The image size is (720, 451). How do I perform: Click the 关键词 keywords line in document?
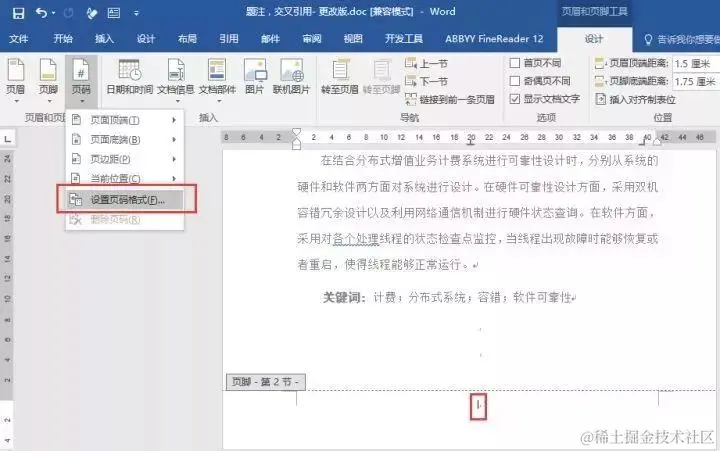(450, 297)
